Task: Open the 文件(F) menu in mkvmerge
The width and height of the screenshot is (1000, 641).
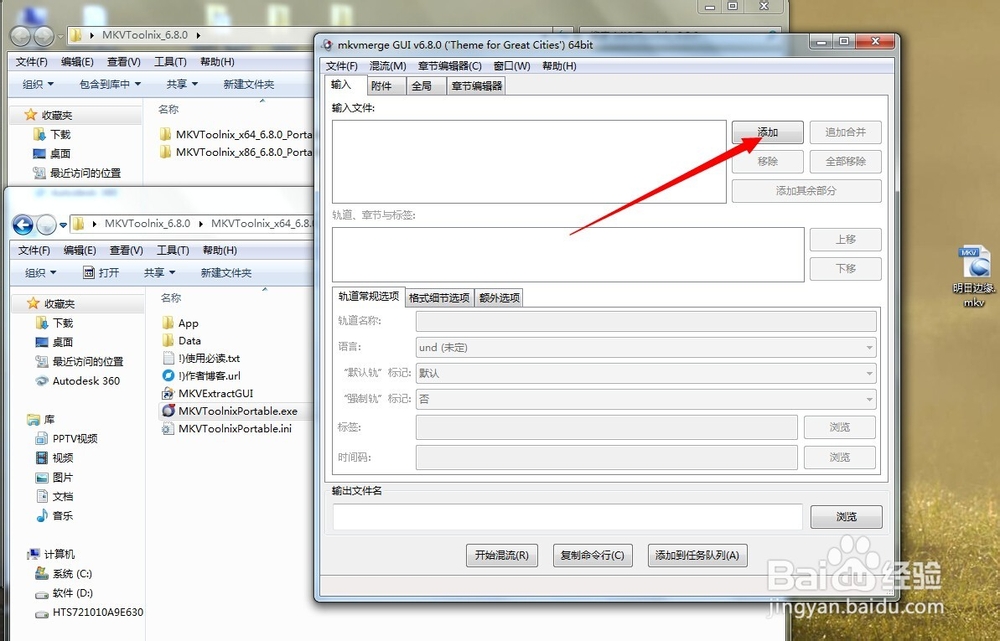Action: (x=341, y=66)
